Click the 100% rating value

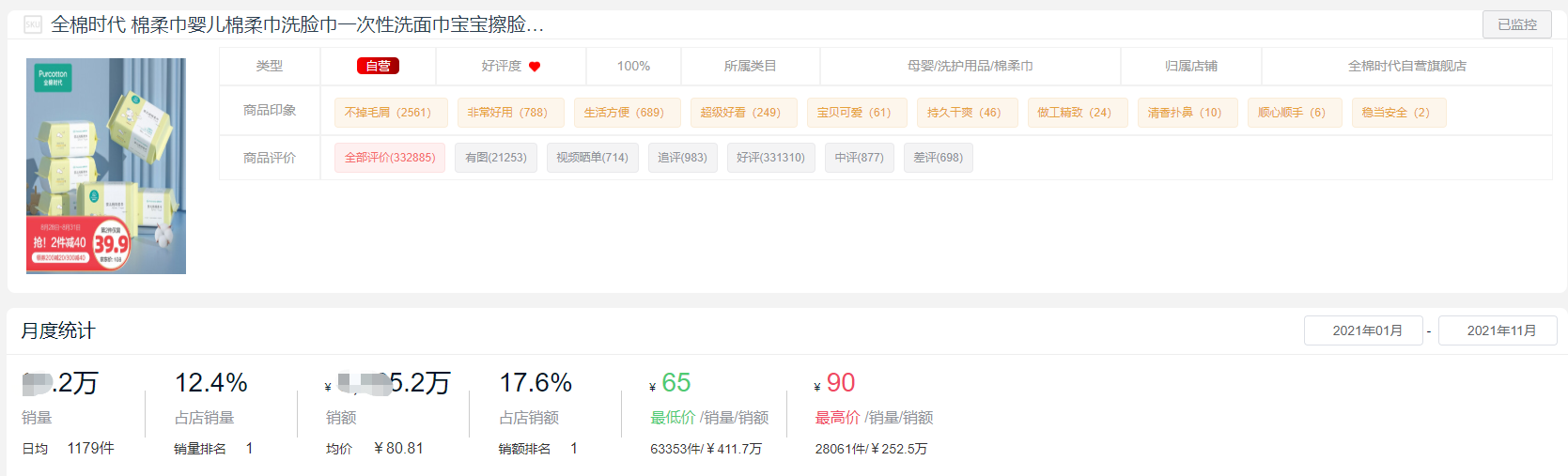[633, 66]
